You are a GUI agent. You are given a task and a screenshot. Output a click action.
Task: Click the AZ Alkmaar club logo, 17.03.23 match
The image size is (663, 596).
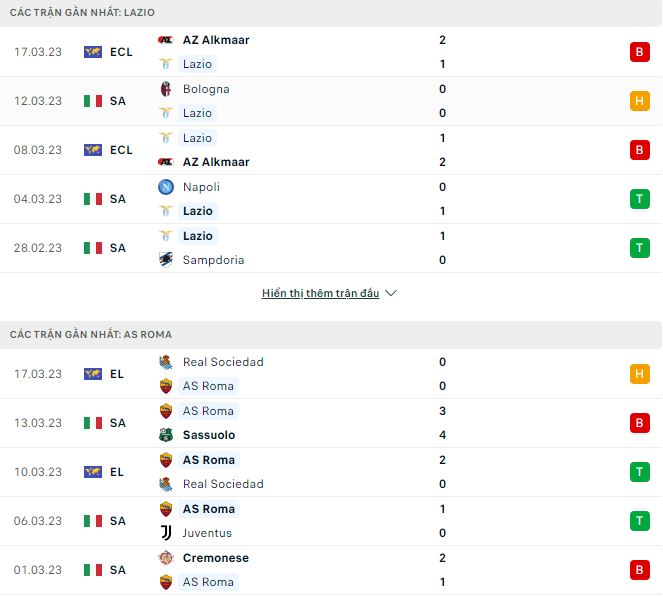[166, 40]
